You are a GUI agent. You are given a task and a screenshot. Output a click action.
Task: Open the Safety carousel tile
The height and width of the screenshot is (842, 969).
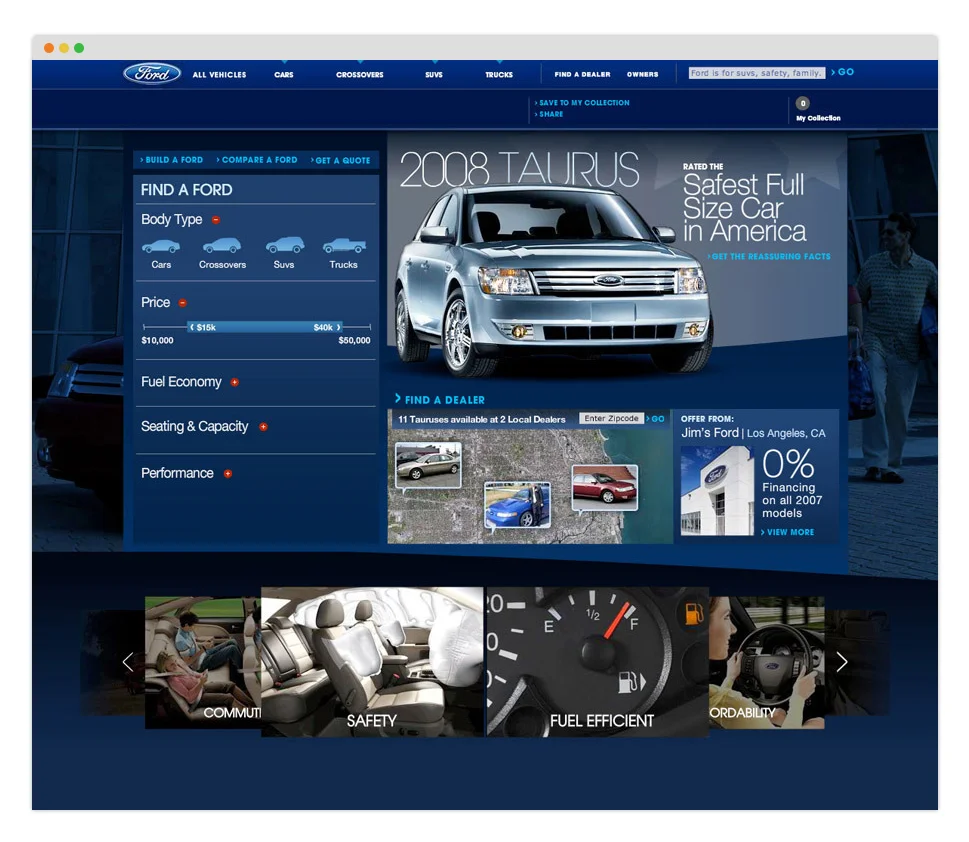(x=373, y=661)
